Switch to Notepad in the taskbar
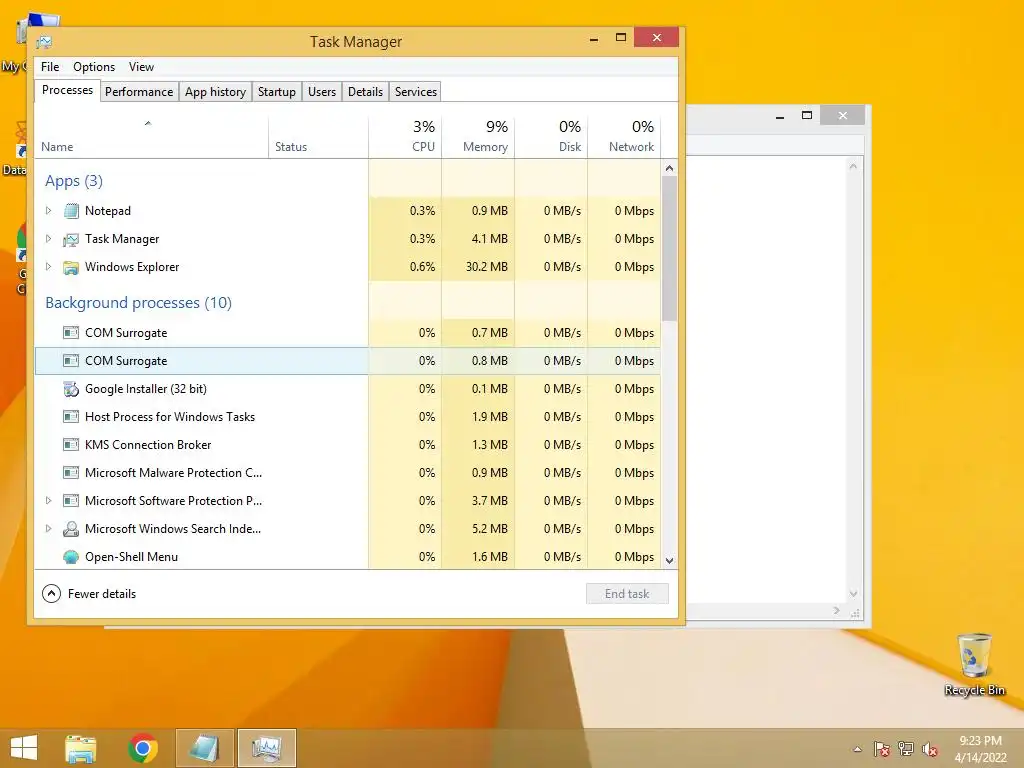 (x=204, y=748)
